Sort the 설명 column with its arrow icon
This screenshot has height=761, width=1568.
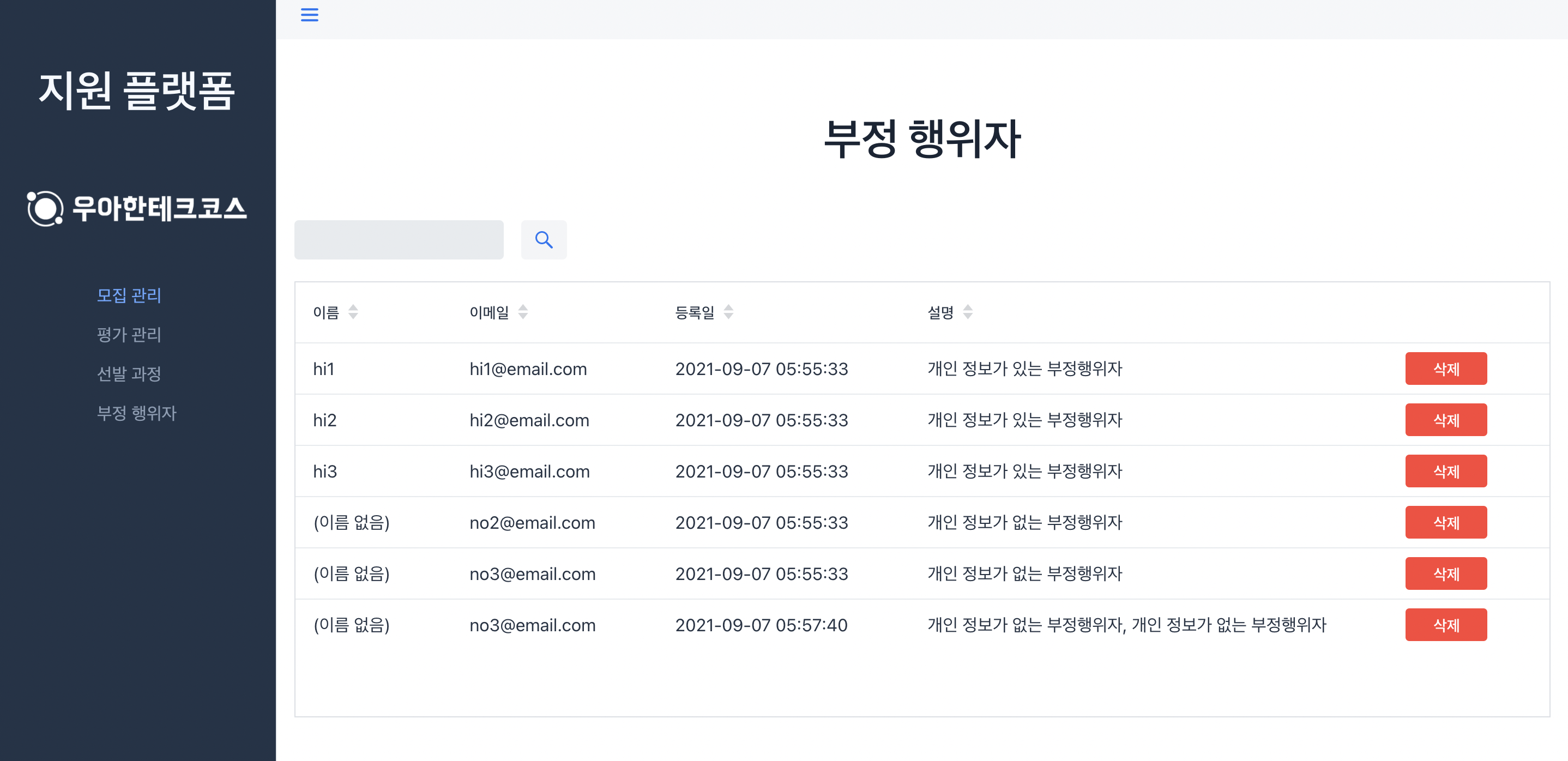click(968, 312)
